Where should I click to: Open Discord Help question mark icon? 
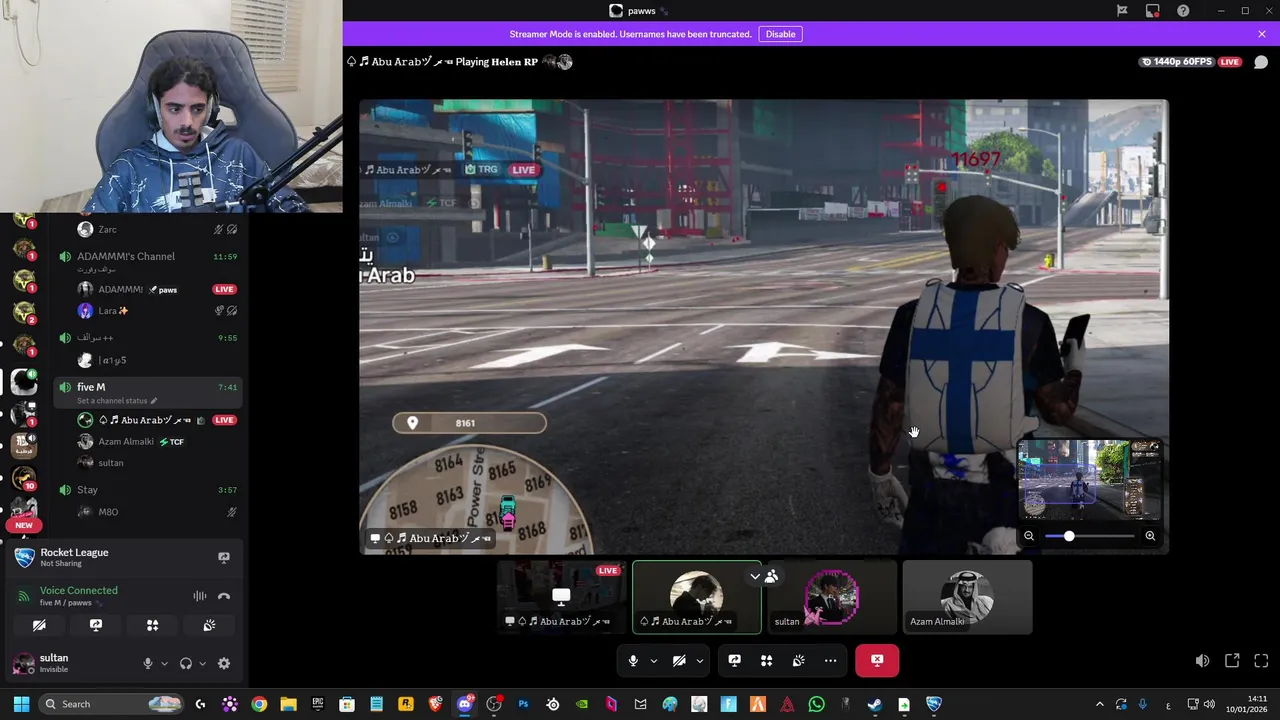(1184, 11)
